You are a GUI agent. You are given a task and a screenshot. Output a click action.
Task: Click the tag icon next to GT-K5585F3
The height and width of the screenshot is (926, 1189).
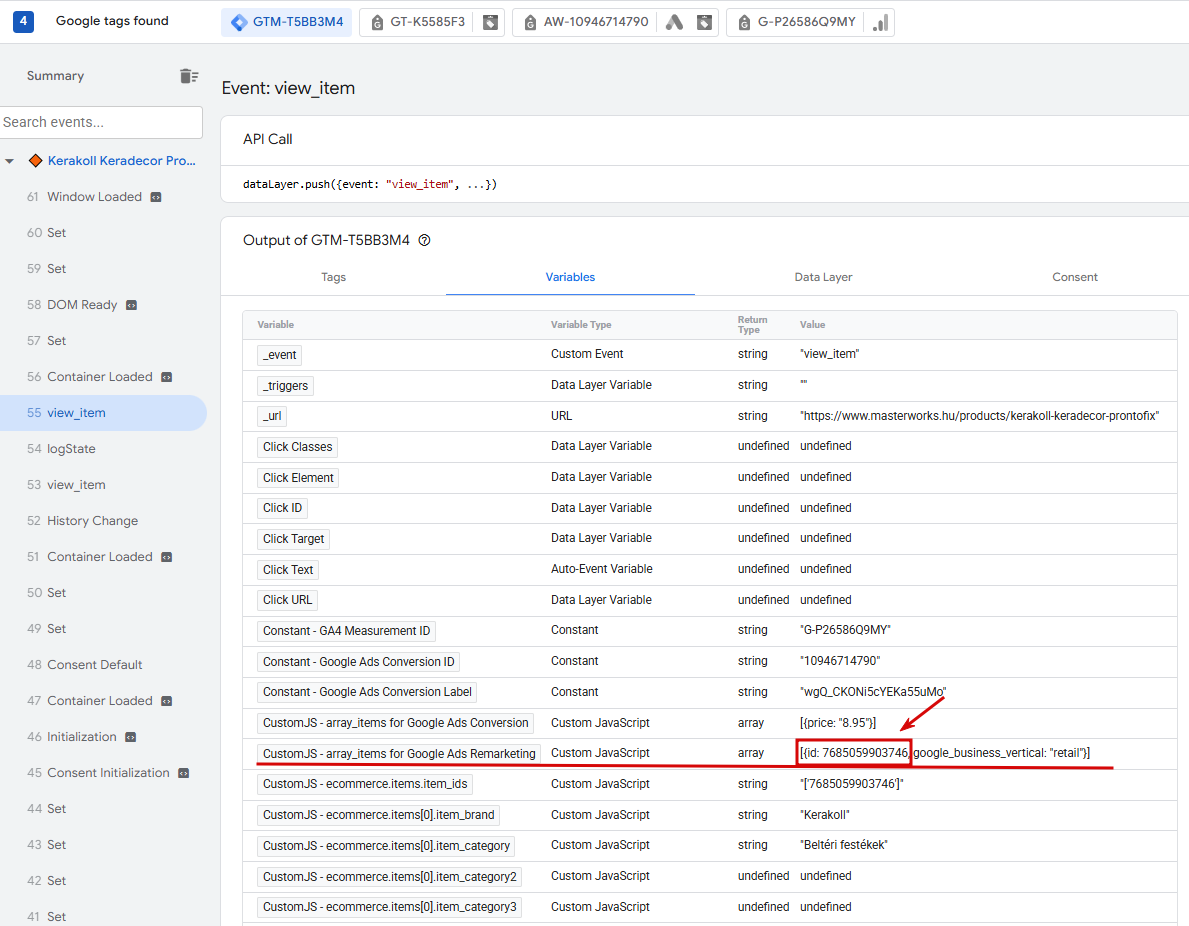491,22
